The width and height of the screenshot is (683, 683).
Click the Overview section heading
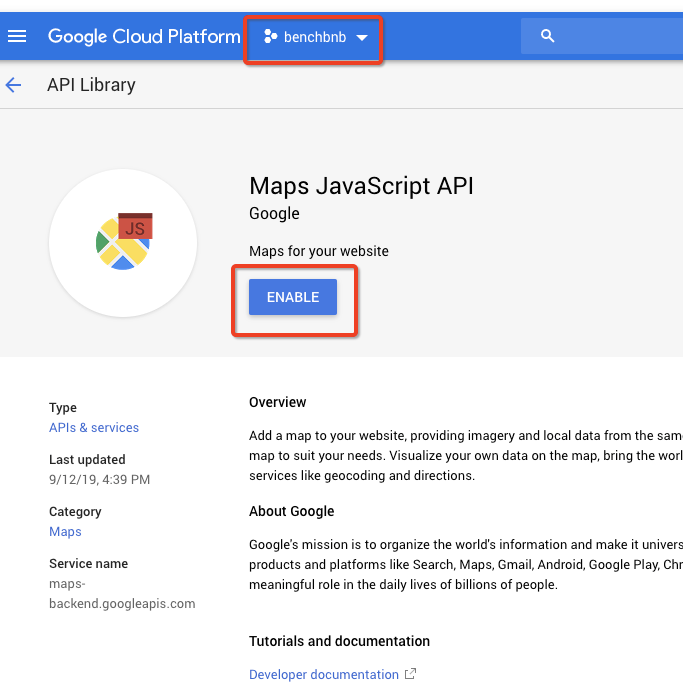[277, 402]
